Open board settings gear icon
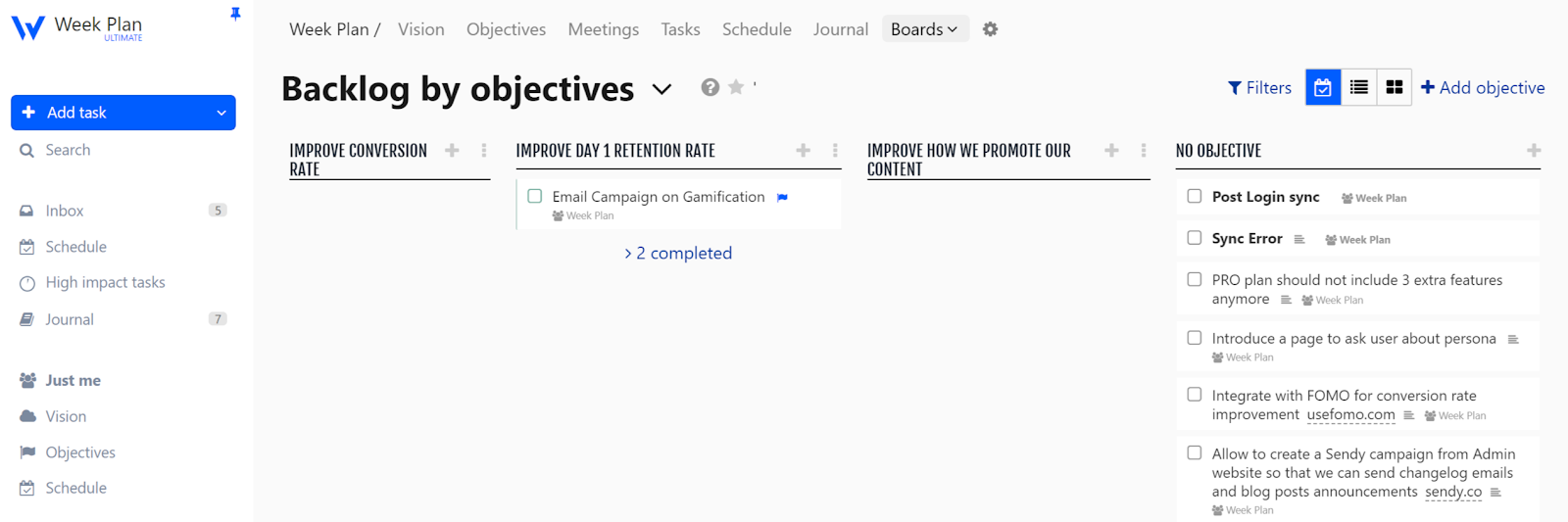This screenshot has height=522, width=1568. [x=990, y=29]
